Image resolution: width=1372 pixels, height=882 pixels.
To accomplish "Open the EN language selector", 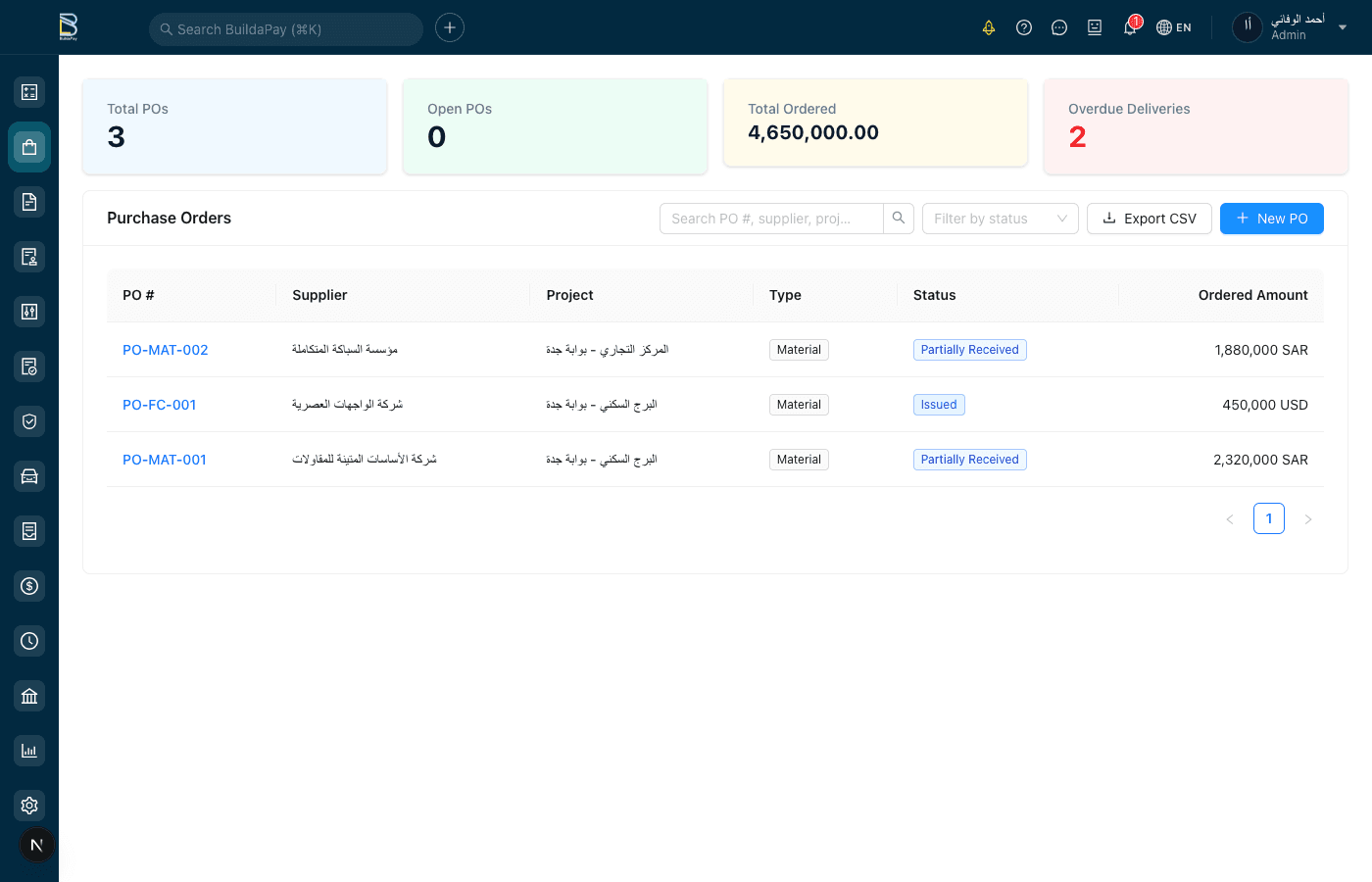I will point(1173,27).
